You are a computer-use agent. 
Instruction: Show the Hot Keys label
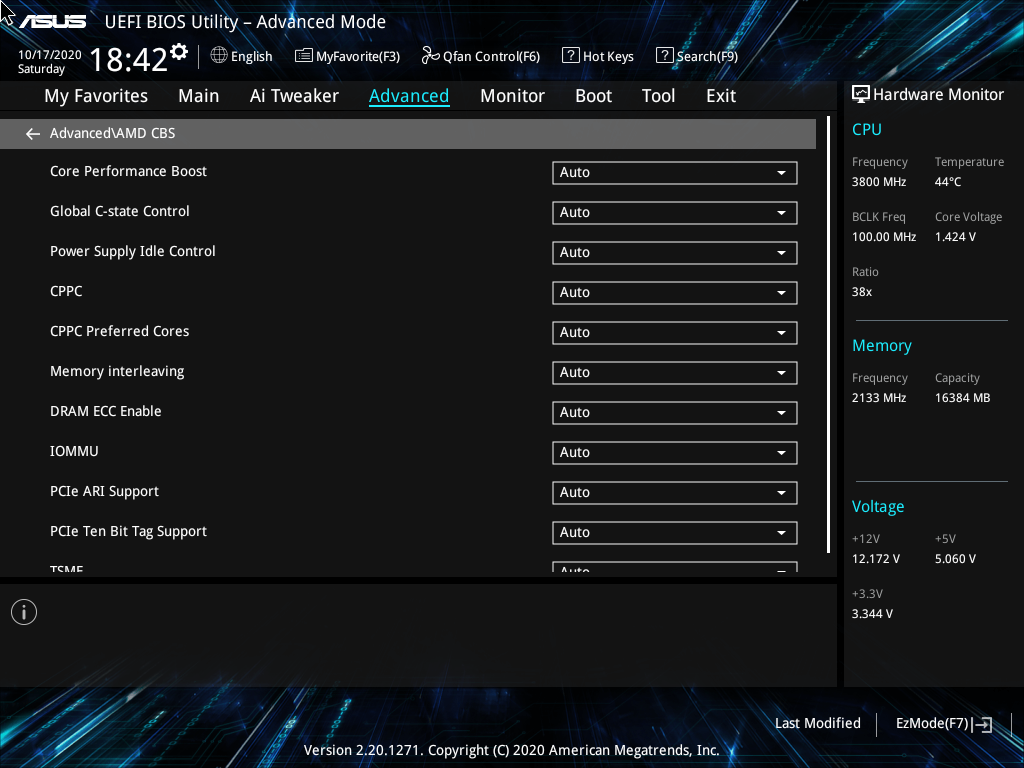[608, 56]
